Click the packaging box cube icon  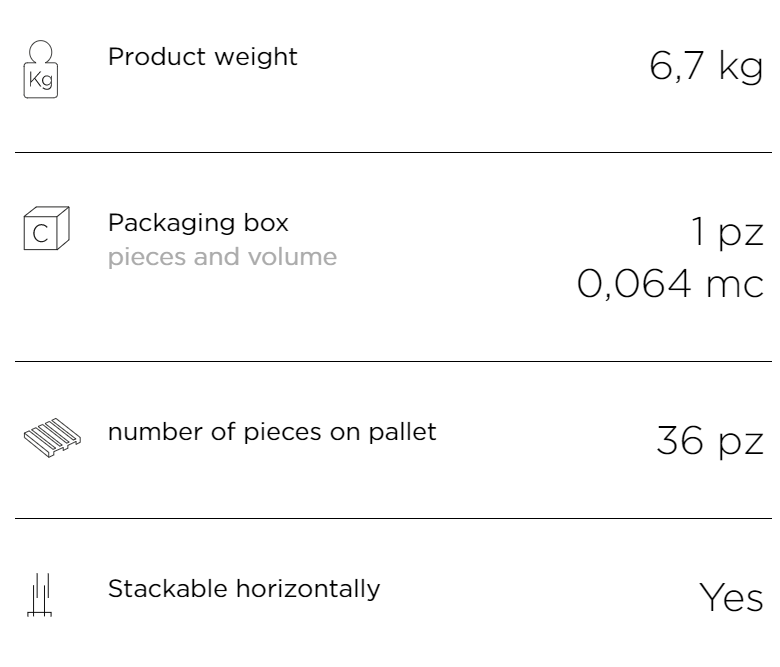point(47,228)
